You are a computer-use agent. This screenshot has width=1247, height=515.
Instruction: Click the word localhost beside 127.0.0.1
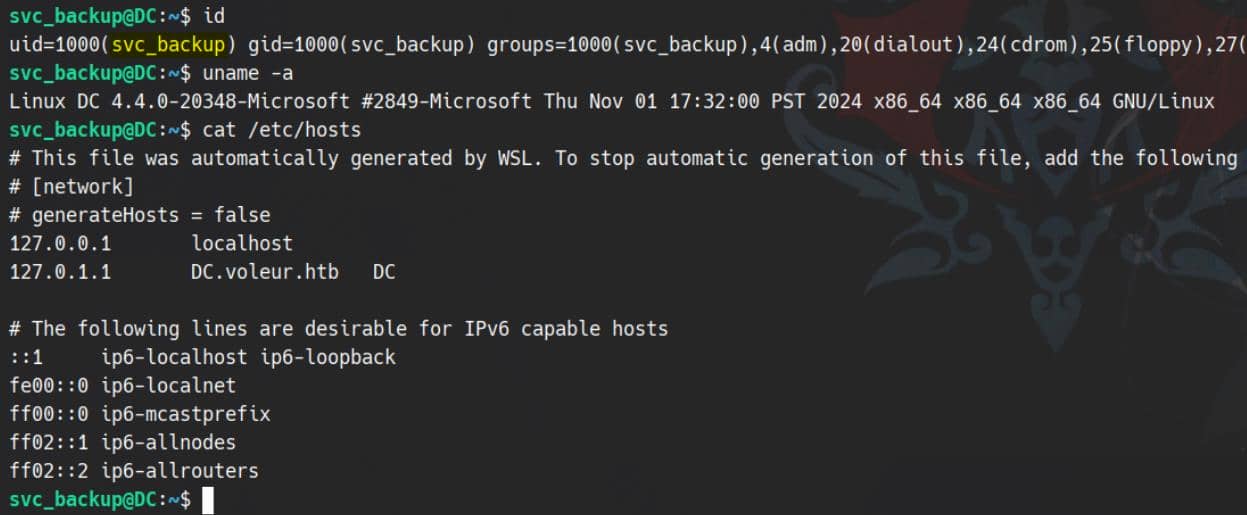pos(242,243)
